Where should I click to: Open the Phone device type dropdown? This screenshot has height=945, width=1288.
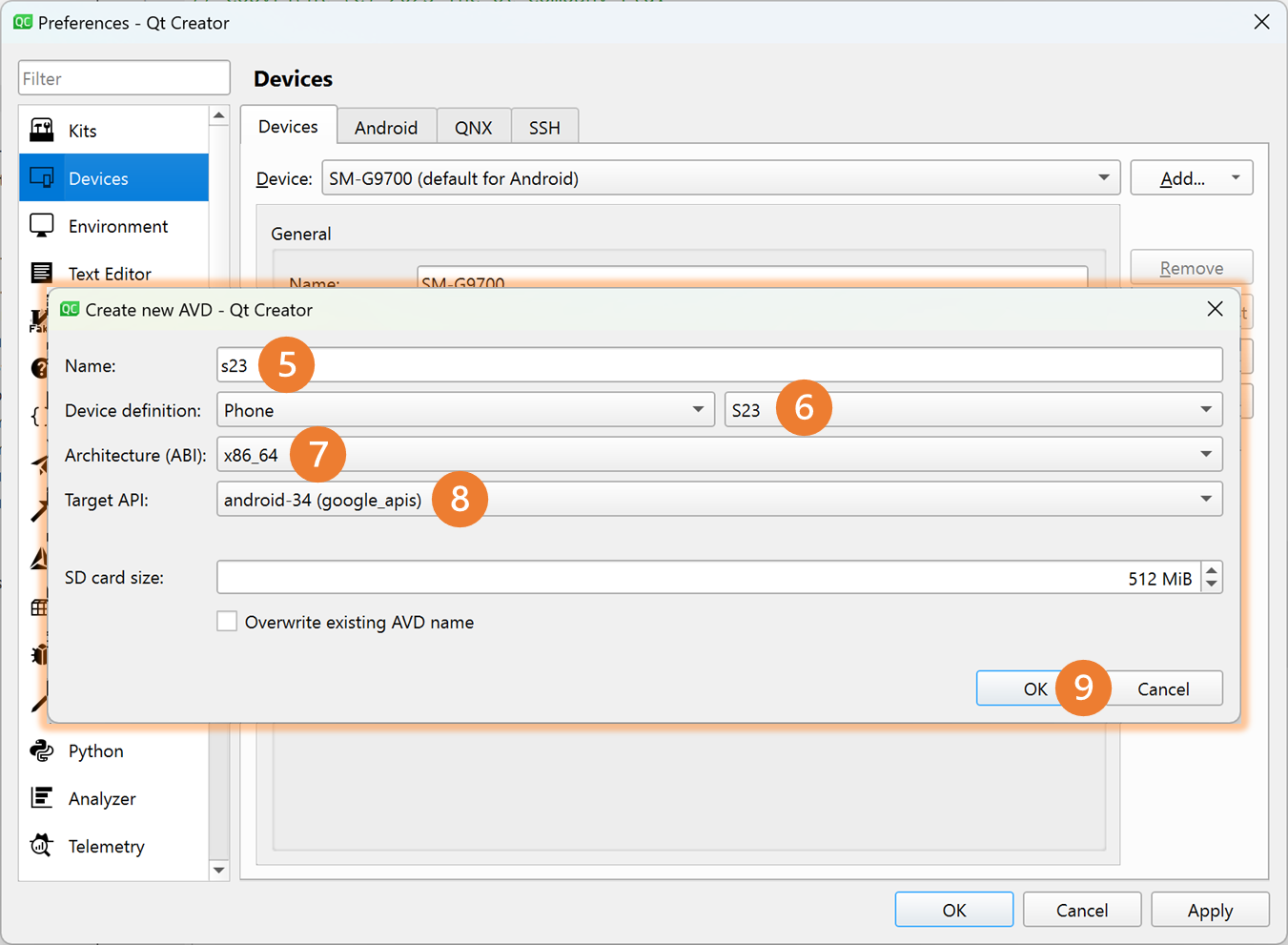click(x=465, y=410)
